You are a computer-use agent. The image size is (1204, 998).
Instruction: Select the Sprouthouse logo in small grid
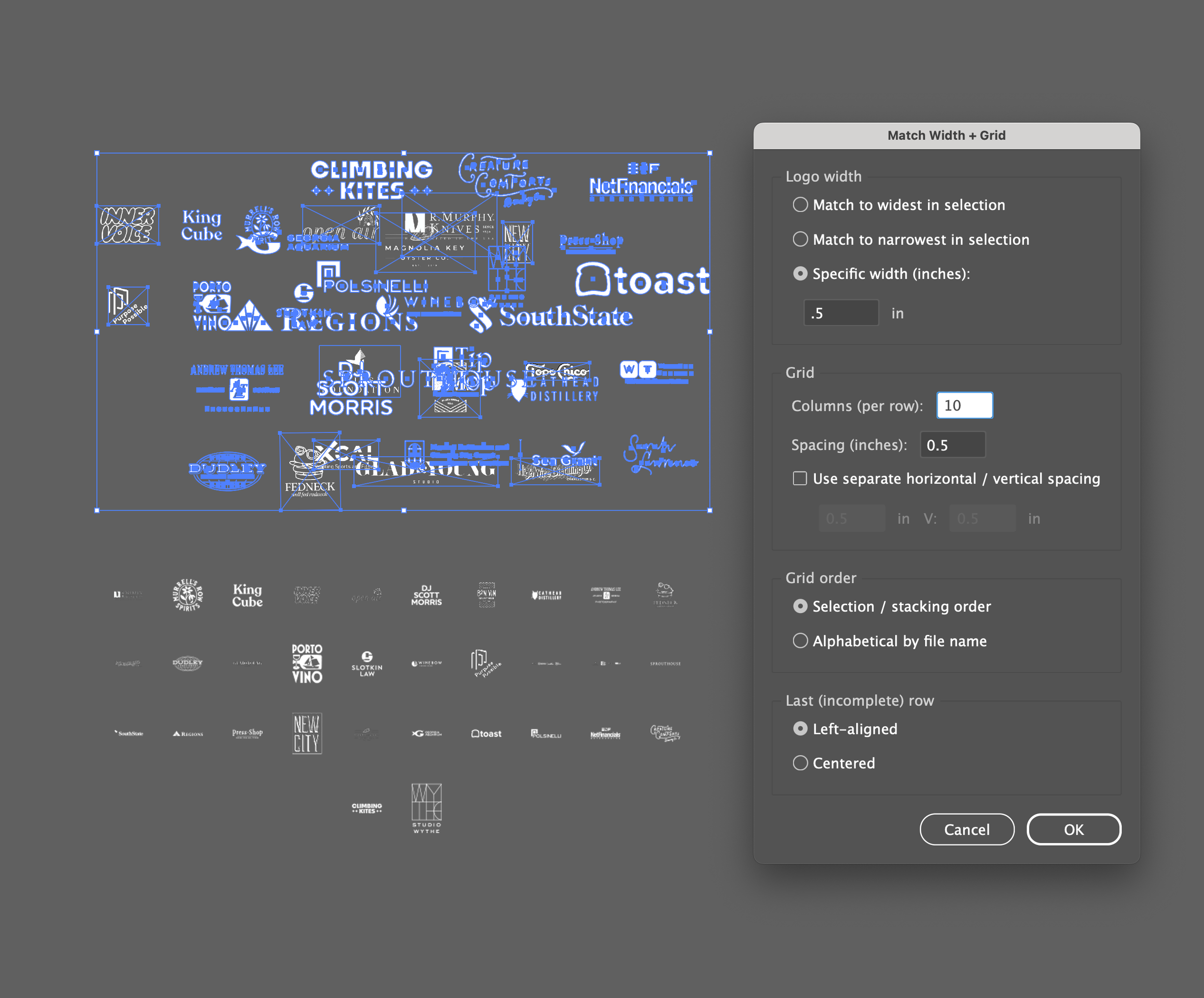coord(666,664)
